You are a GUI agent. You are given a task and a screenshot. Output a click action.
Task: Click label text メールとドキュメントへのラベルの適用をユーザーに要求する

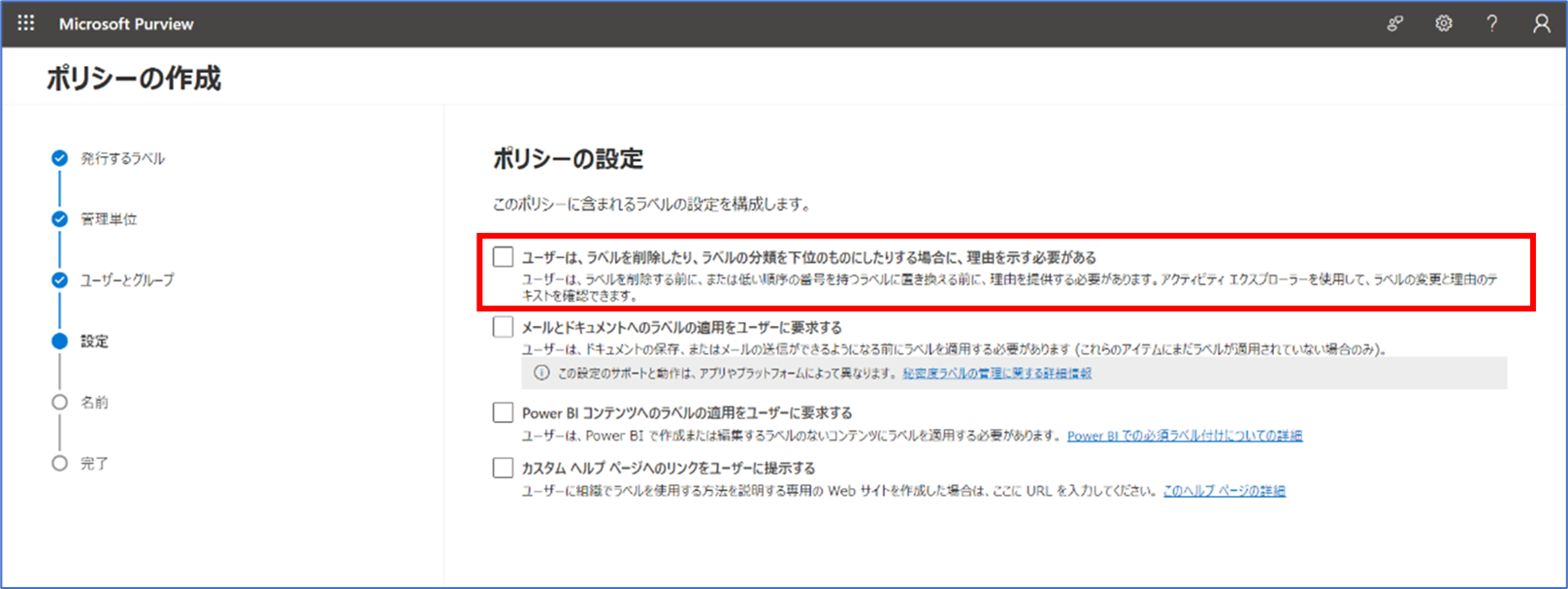click(682, 327)
